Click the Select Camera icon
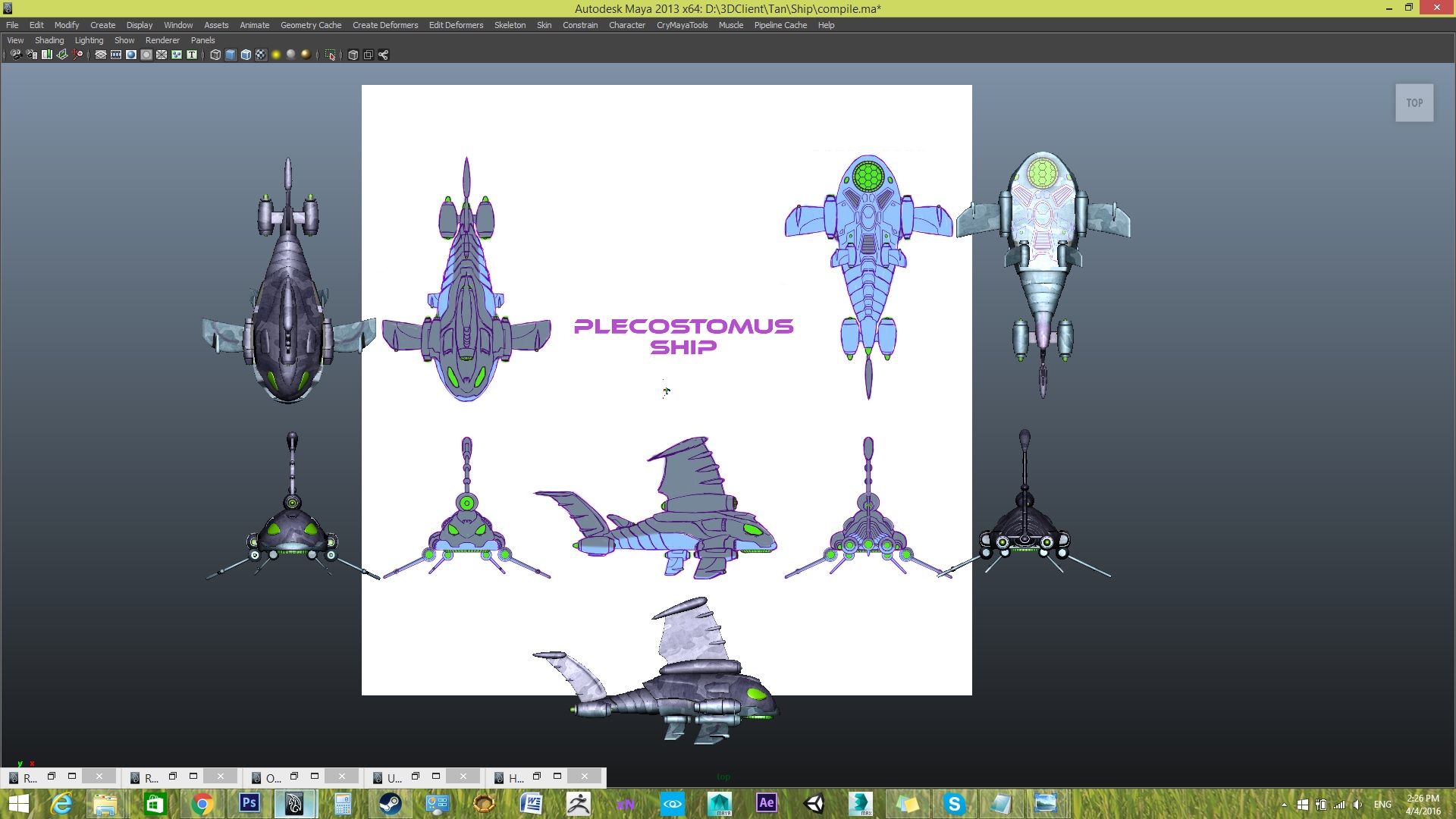 [x=16, y=55]
